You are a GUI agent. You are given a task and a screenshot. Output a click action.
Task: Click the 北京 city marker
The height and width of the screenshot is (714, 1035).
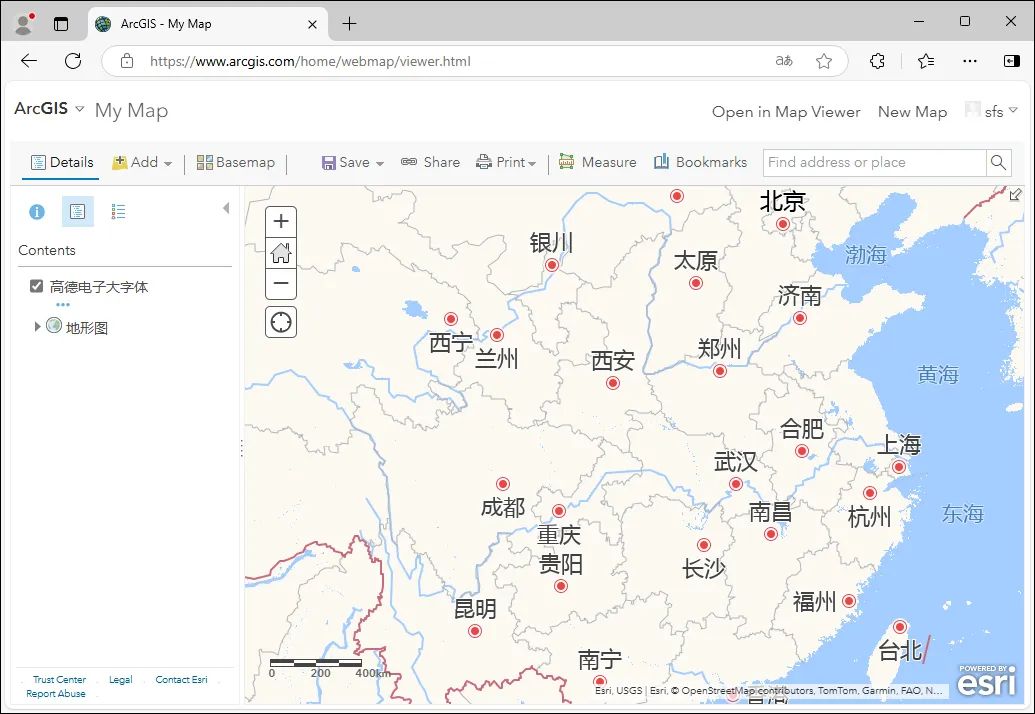tap(783, 224)
